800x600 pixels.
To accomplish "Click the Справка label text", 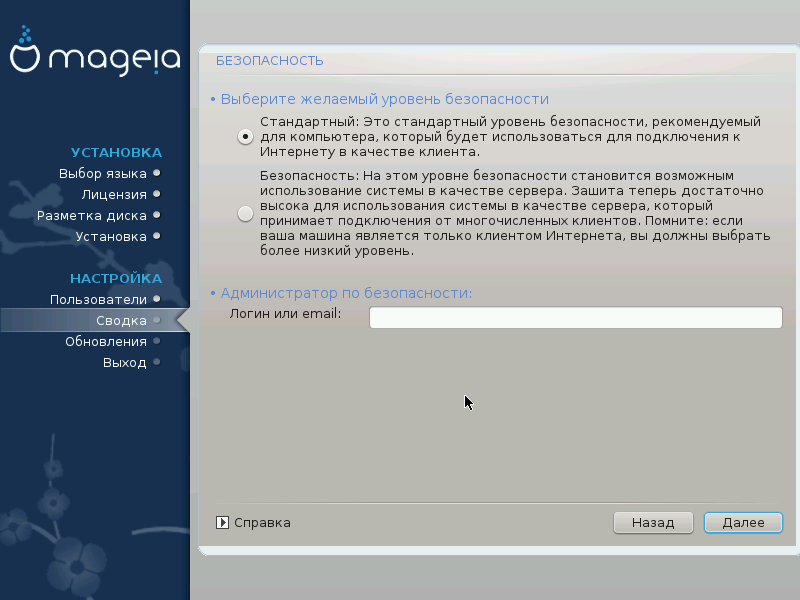I will pyautogui.click(x=262, y=522).
